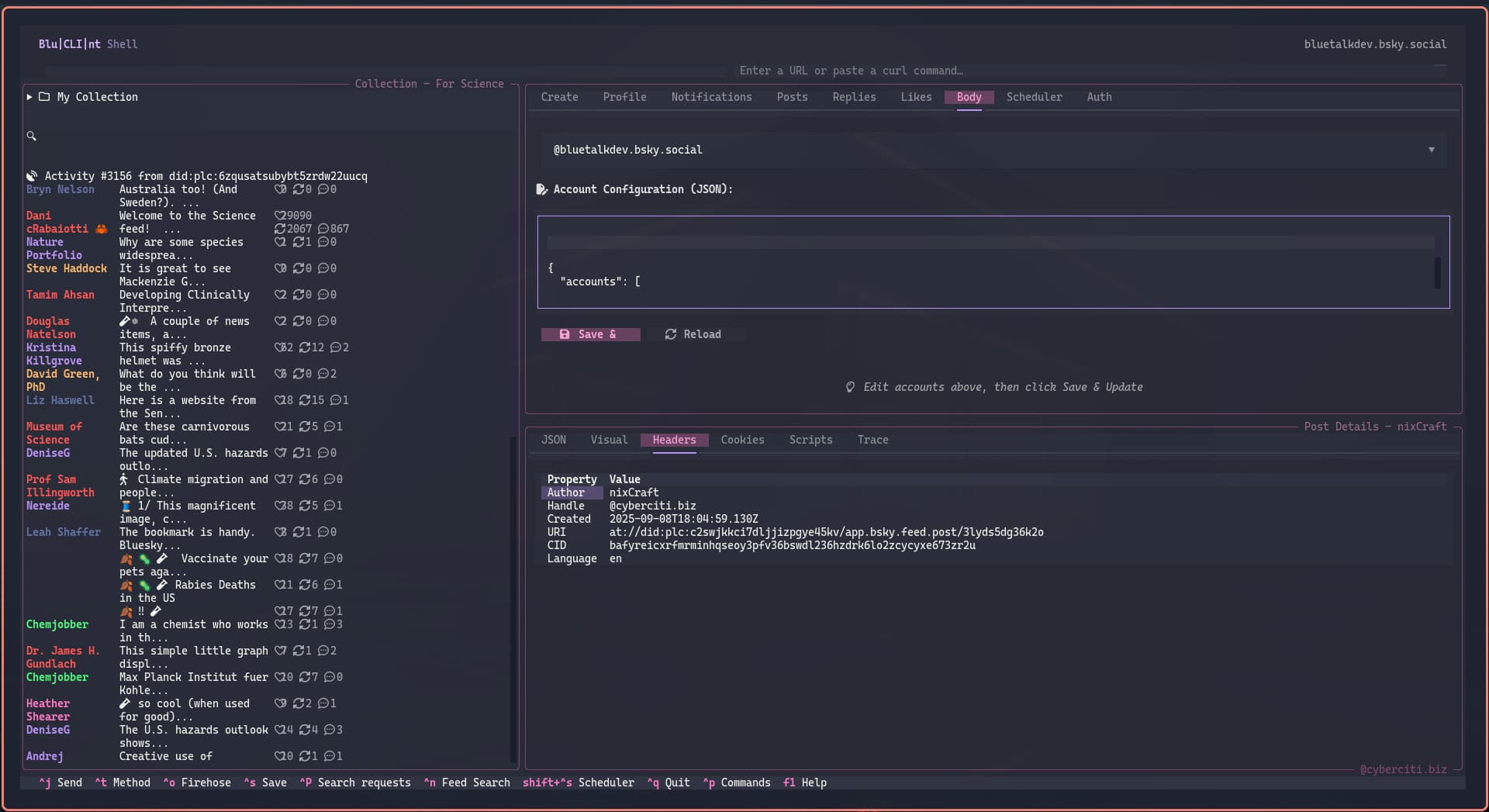Click the Account Configuration edit icon
The image size is (1489, 812).
[542, 189]
